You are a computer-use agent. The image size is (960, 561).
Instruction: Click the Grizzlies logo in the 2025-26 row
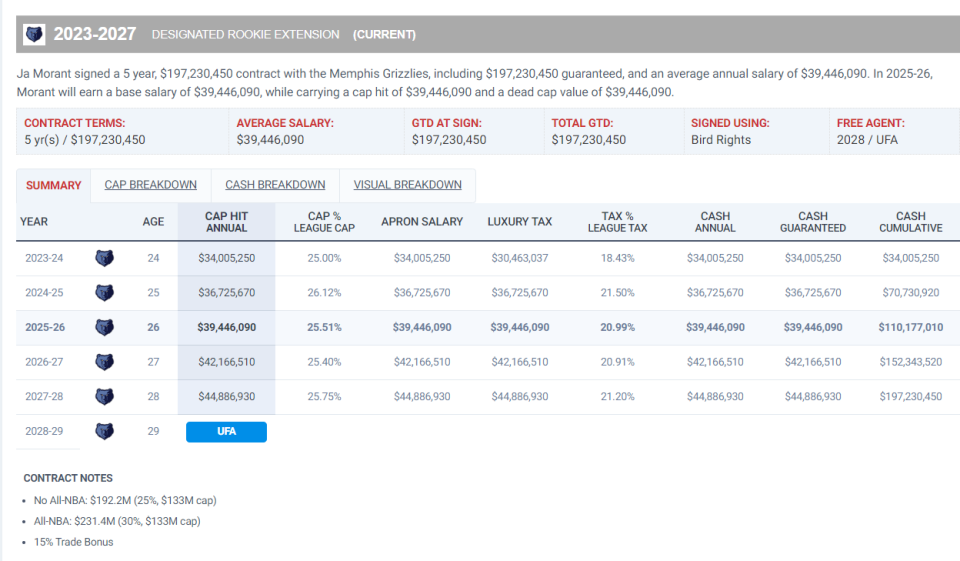(x=104, y=327)
